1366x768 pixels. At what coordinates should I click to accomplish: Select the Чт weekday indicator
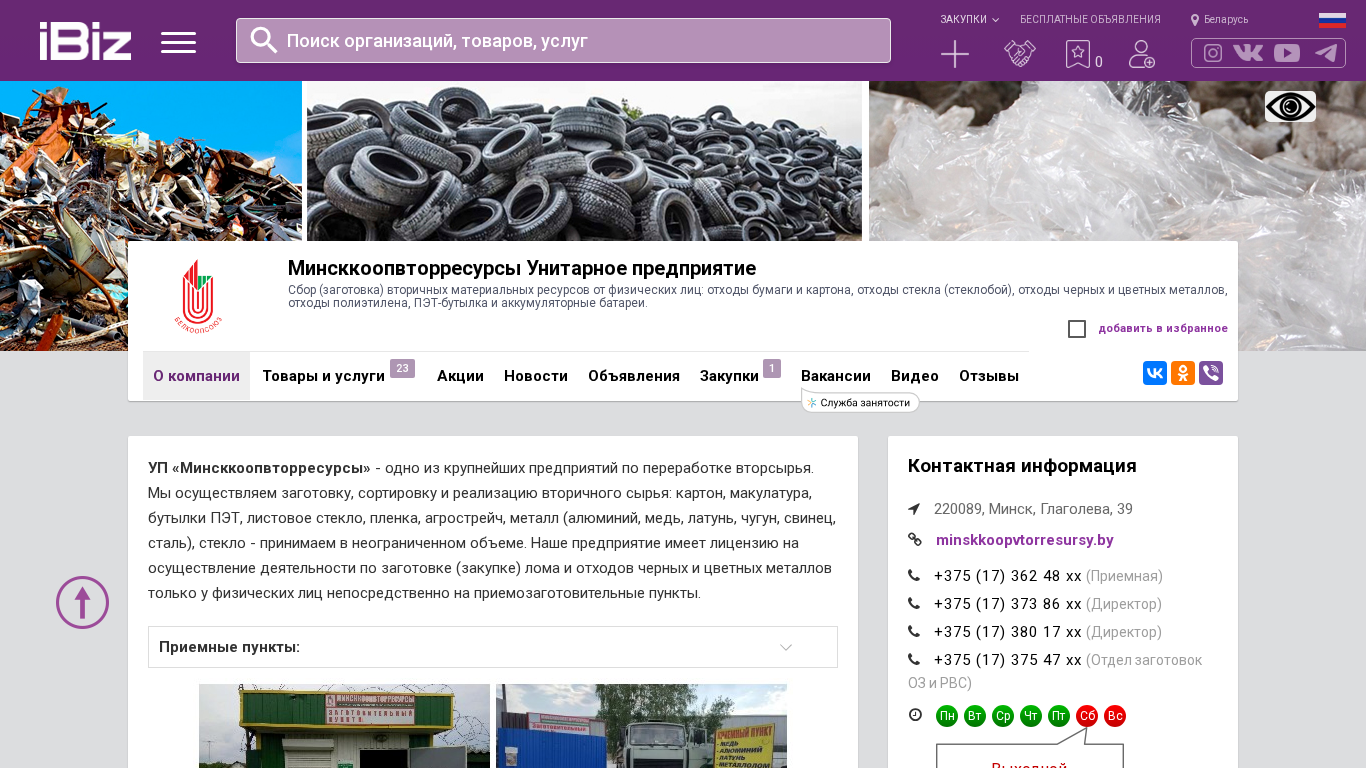[x=1031, y=716]
